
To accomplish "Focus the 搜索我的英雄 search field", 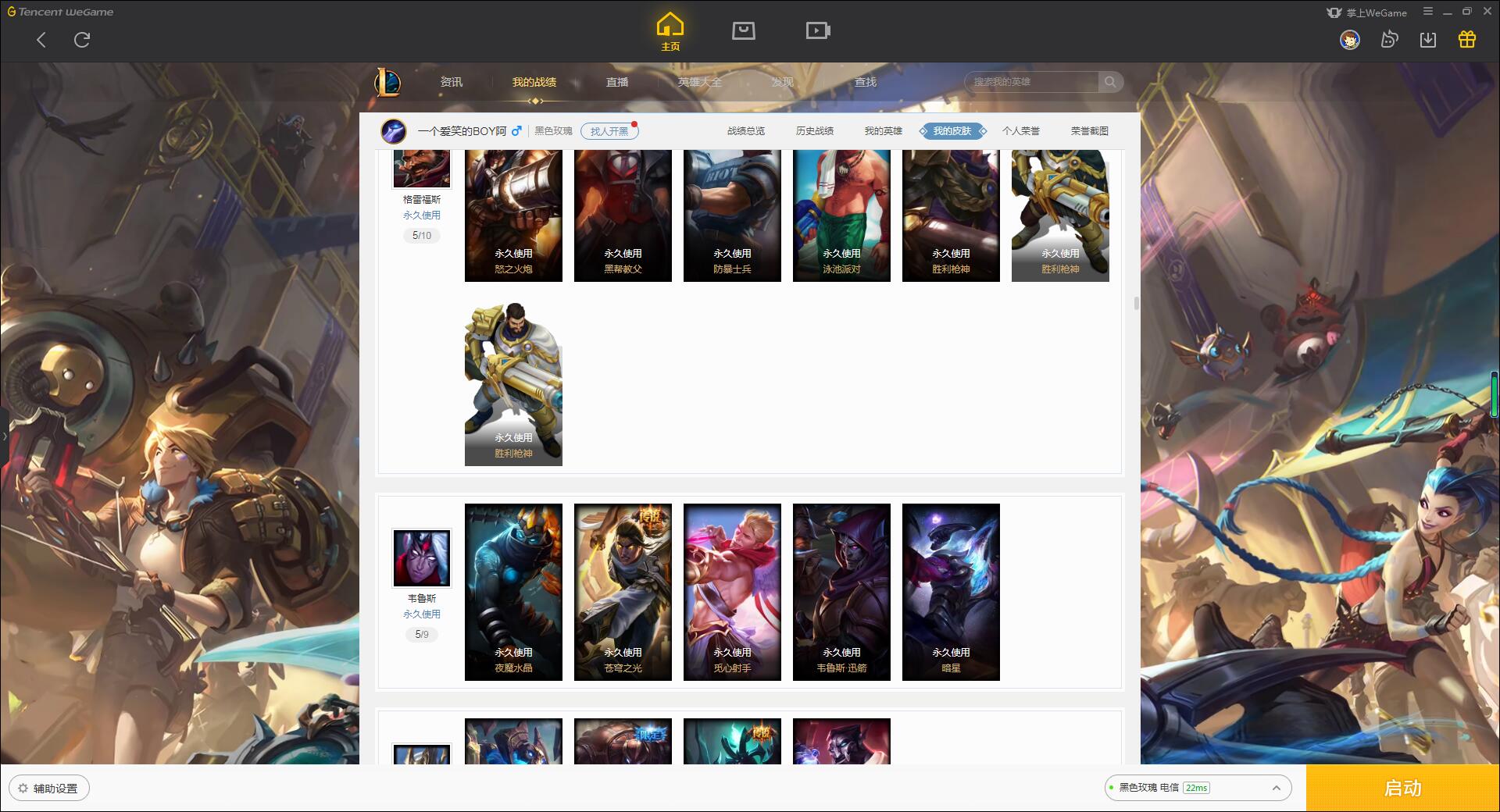I will pyautogui.click(x=1031, y=82).
